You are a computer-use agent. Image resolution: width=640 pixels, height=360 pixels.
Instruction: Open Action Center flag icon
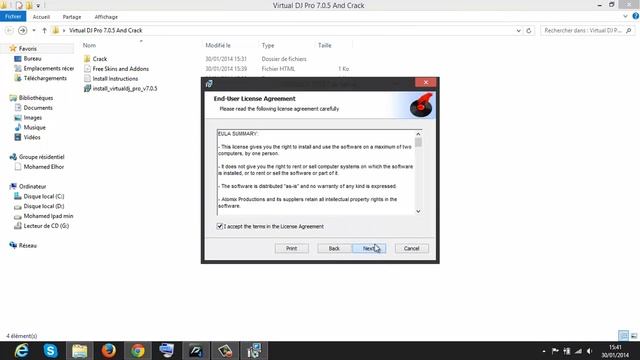(555, 351)
